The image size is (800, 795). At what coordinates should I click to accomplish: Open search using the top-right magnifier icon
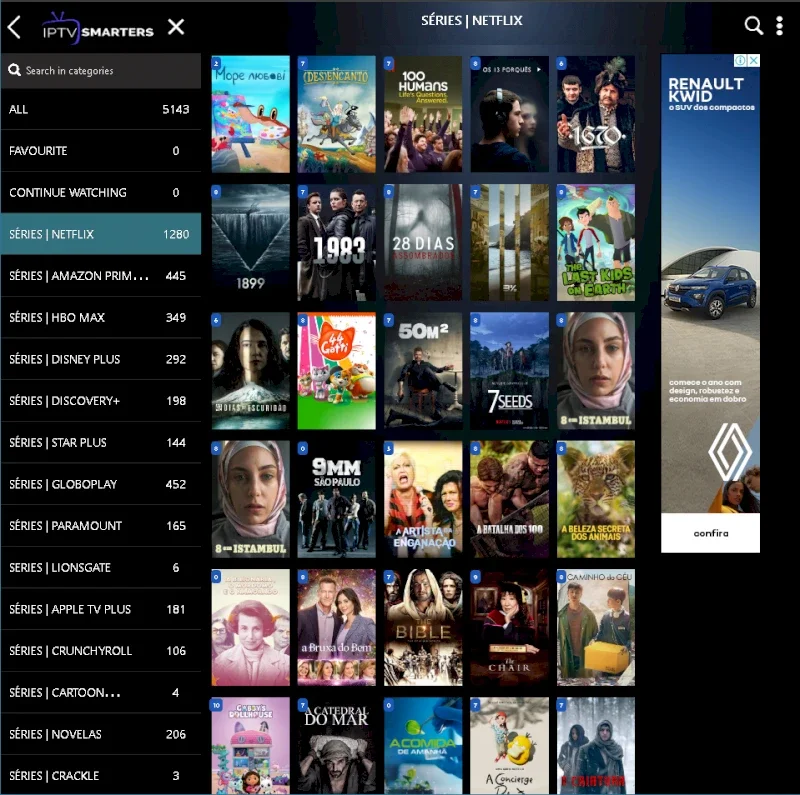point(754,25)
